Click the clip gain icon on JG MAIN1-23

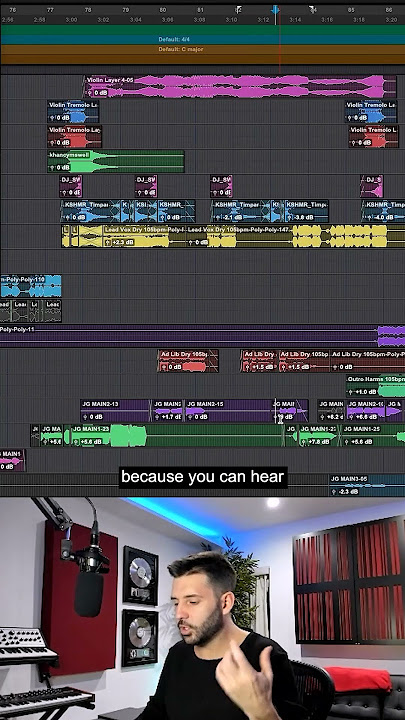tap(77, 442)
